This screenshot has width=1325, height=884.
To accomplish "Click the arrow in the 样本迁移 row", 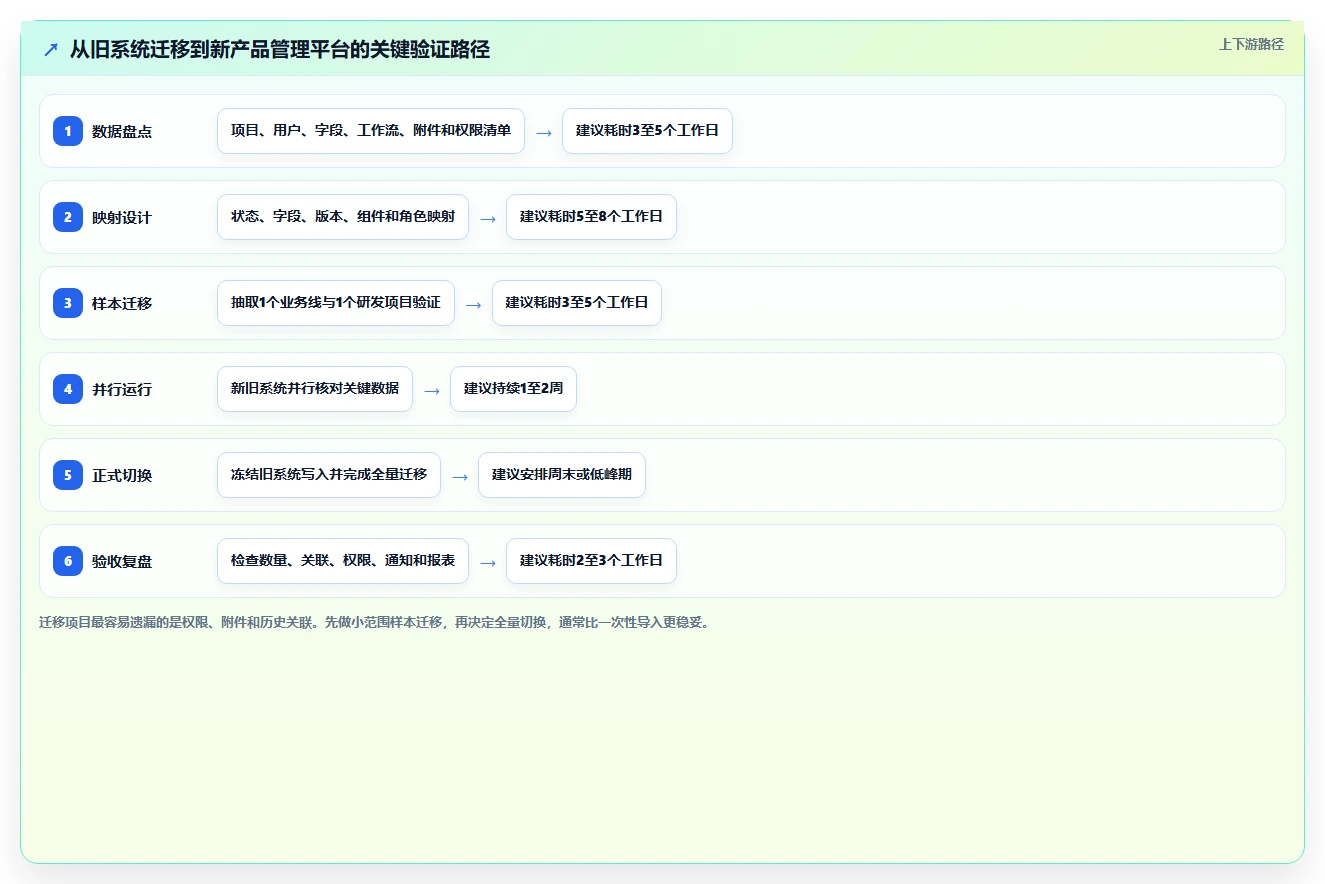I will tap(473, 304).
